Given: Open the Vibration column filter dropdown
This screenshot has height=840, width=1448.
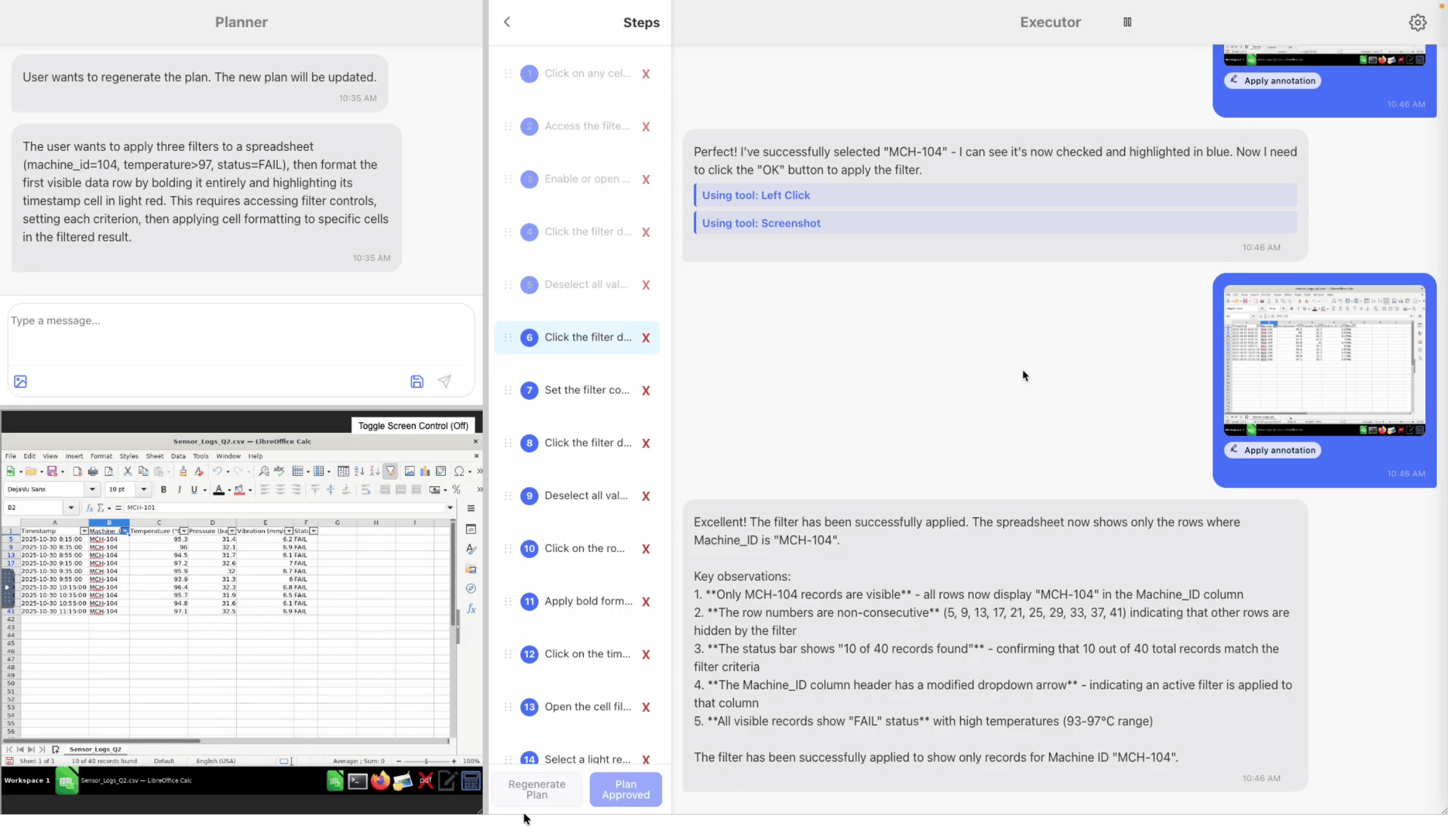Looking at the screenshot, I should (x=289, y=532).
